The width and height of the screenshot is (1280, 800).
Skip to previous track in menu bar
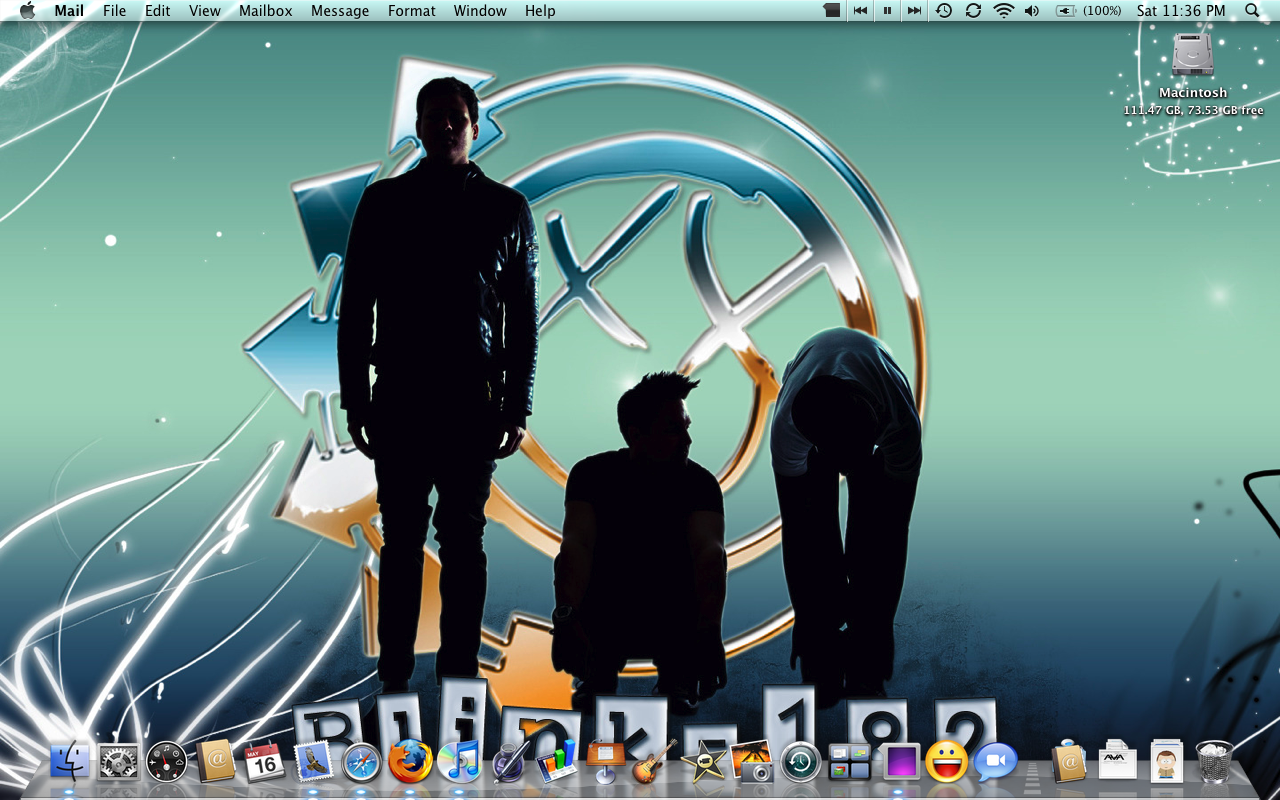tap(860, 11)
